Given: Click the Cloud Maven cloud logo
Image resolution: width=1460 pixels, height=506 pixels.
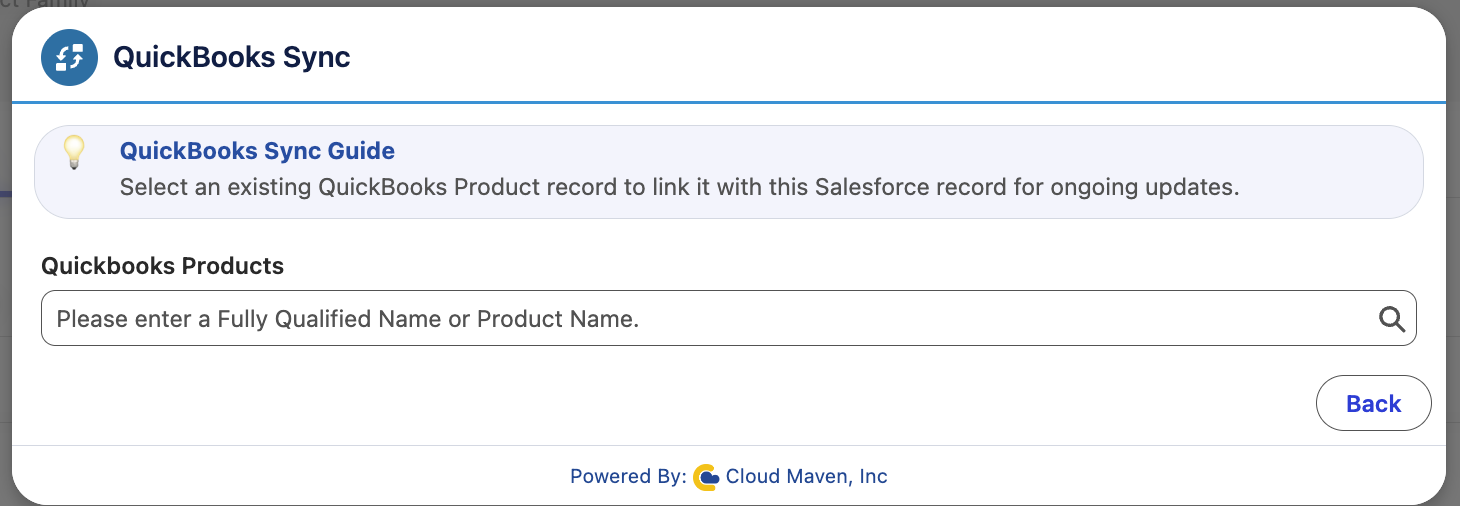Looking at the screenshot, I should (706, 477).
